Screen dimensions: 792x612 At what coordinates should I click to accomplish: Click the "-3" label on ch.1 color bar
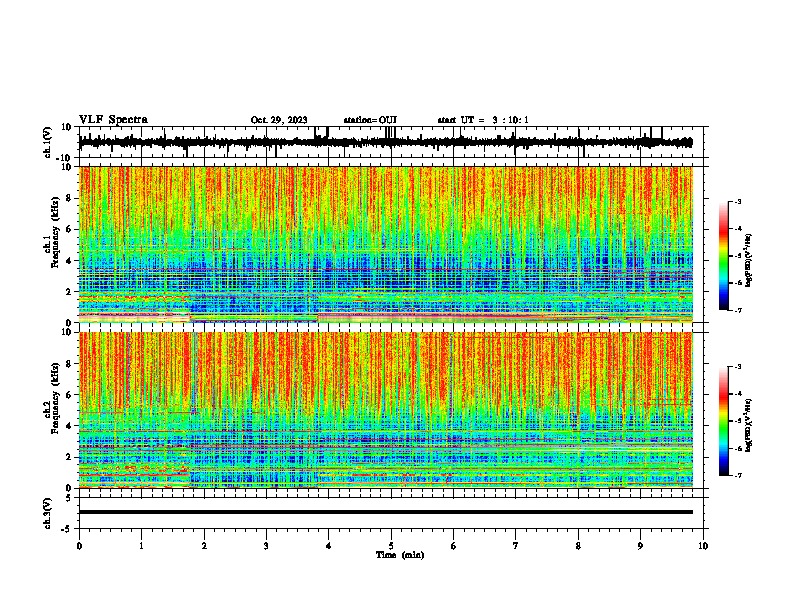click(x=737, y=201)
